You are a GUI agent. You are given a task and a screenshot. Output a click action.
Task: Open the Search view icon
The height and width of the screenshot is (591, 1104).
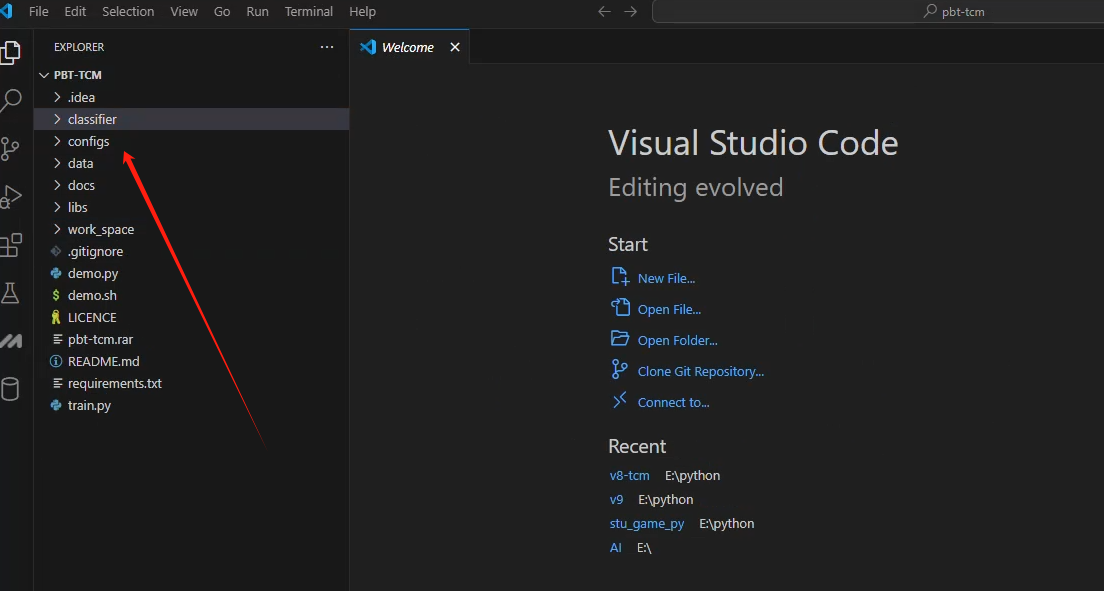11,101
